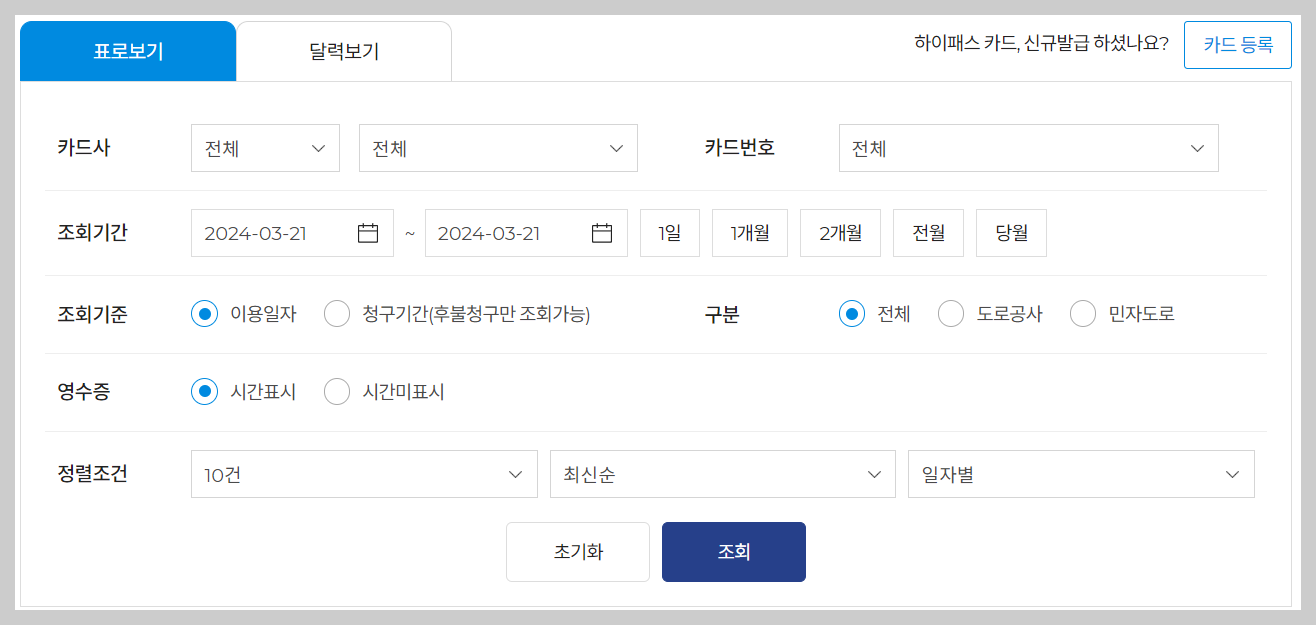
Task: Open the 카드번호 dropdown
Action: pos(1028,147)
